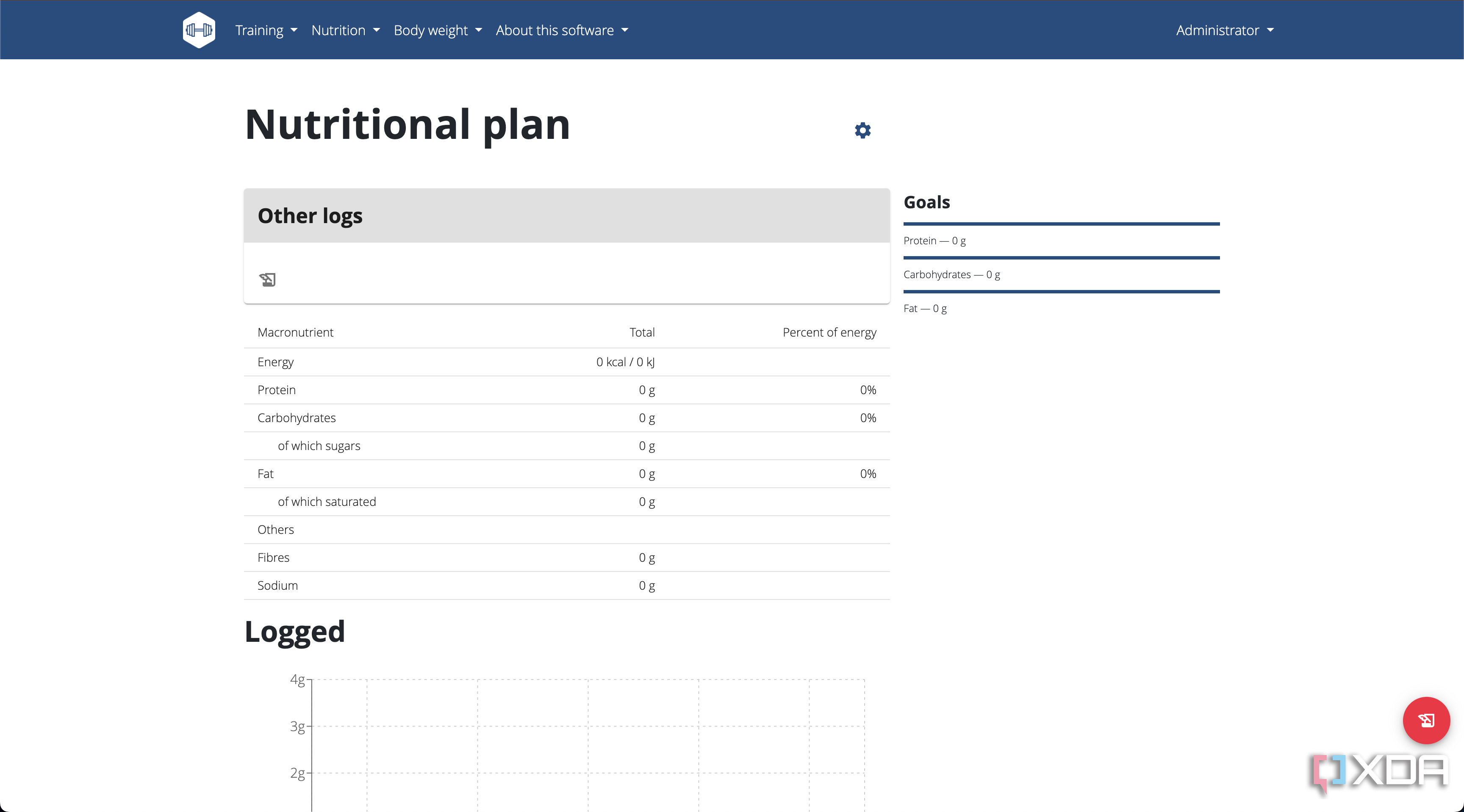Click the Total column header
1464x812 pixels.
(x=642, y=332)
